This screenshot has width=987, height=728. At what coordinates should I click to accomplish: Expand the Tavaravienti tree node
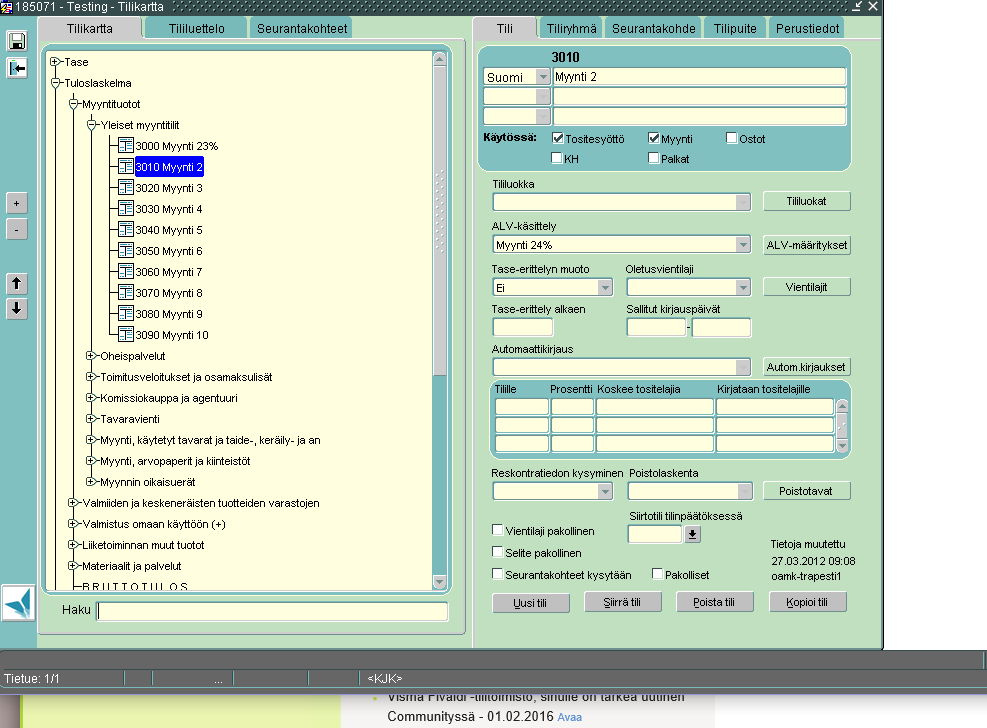tap(91, 418)
